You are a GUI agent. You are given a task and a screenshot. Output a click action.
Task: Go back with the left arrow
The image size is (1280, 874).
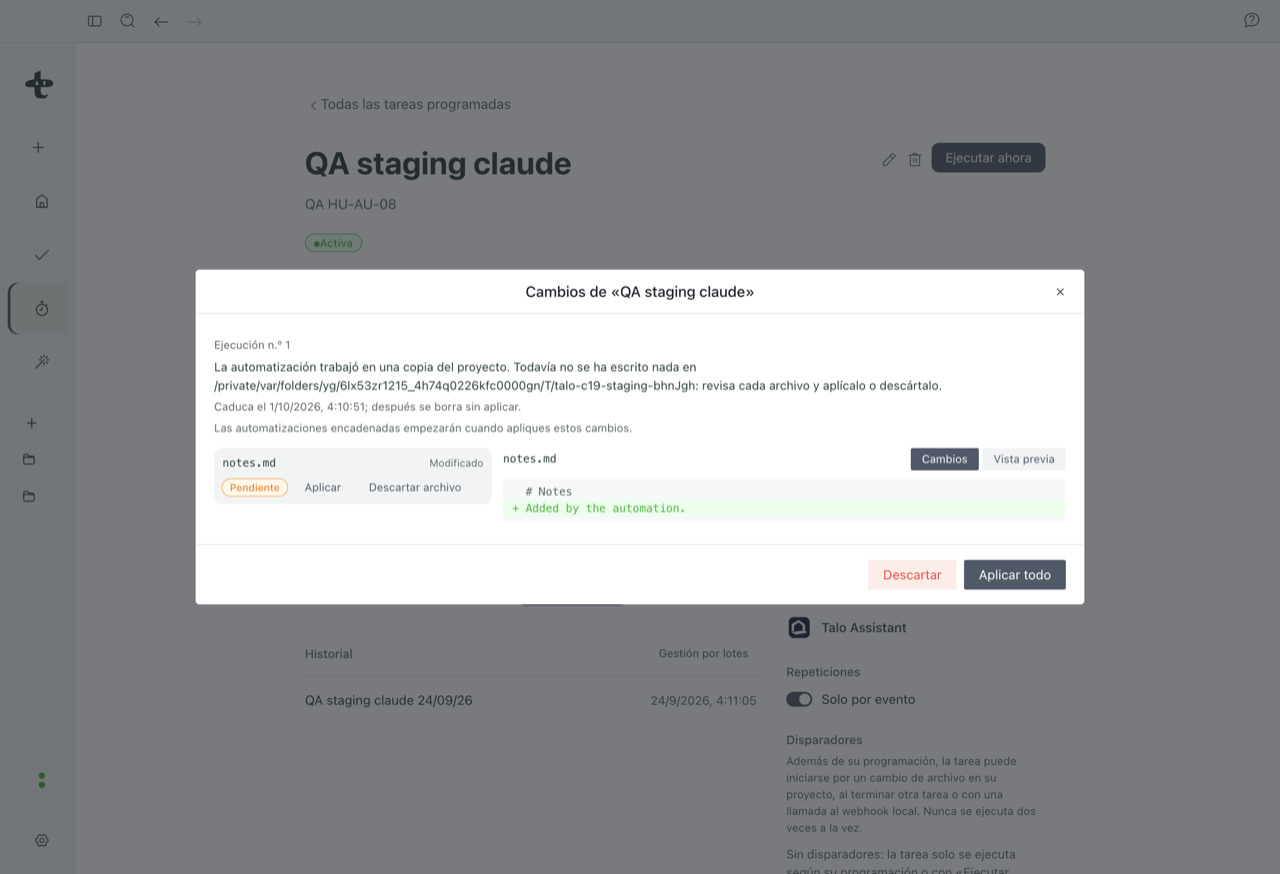[161, 21]
